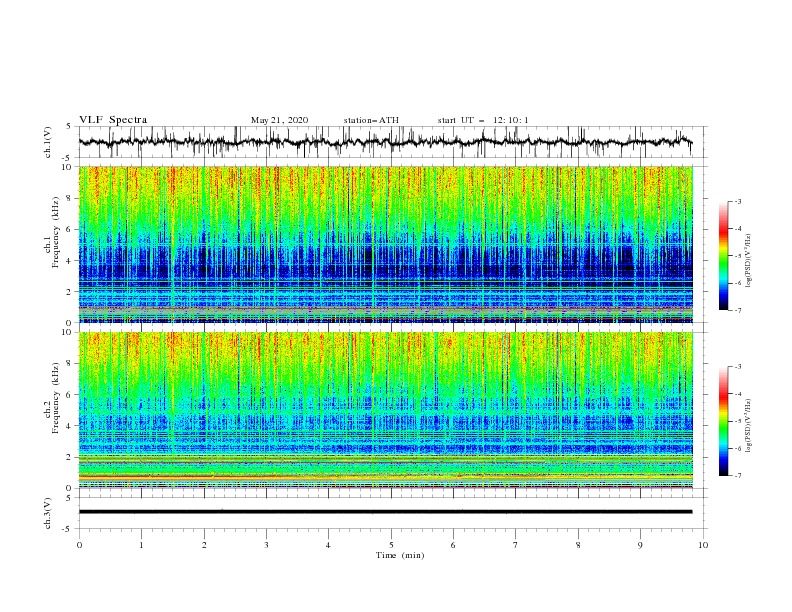The image size is (792, 612).
Task: Click the ch.1 PSD color bar
Action: 724,255
